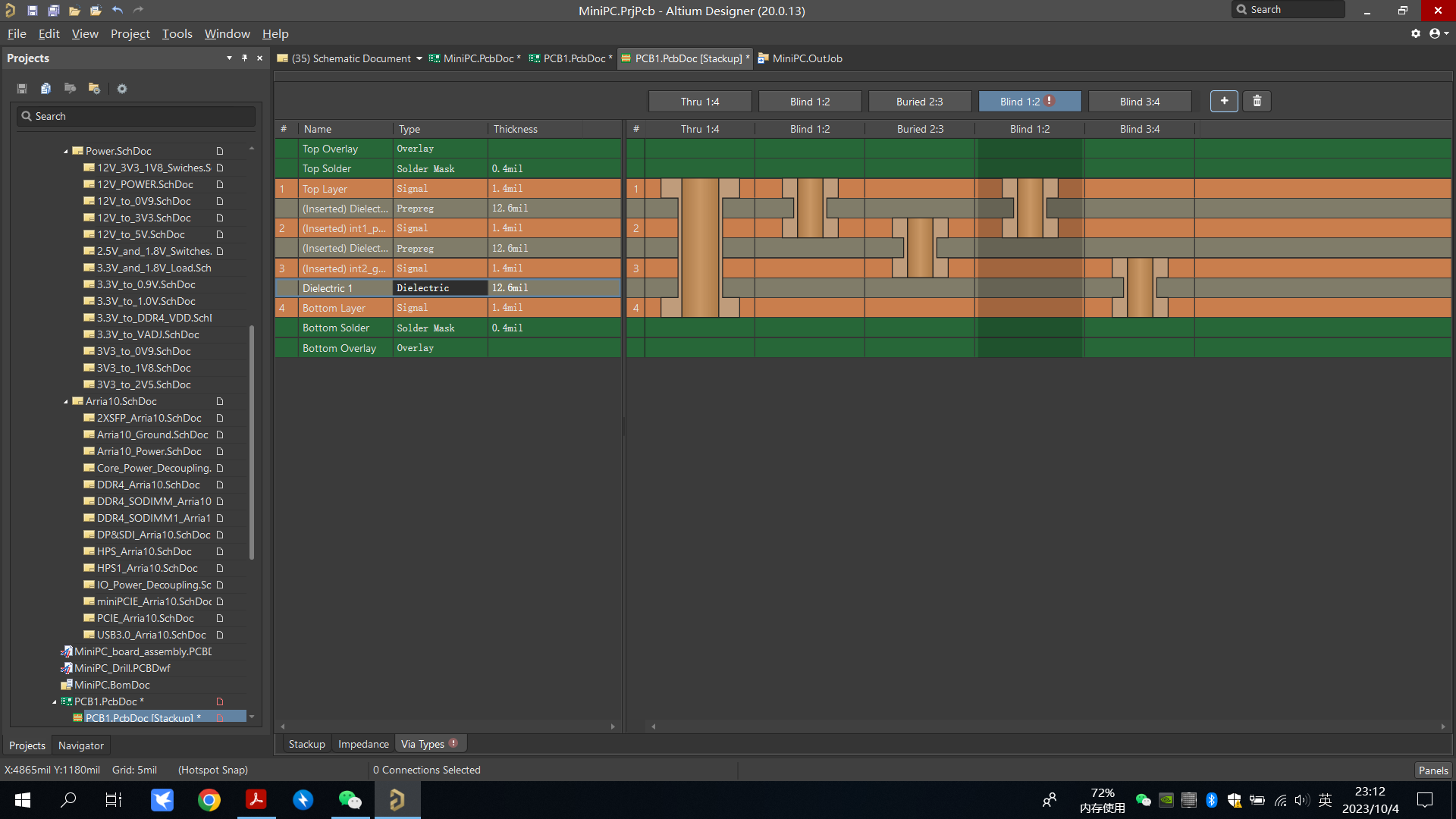Screen dimensions: 1456x819
Task: Open Projects panel settings gear
Action: (122, 89)
